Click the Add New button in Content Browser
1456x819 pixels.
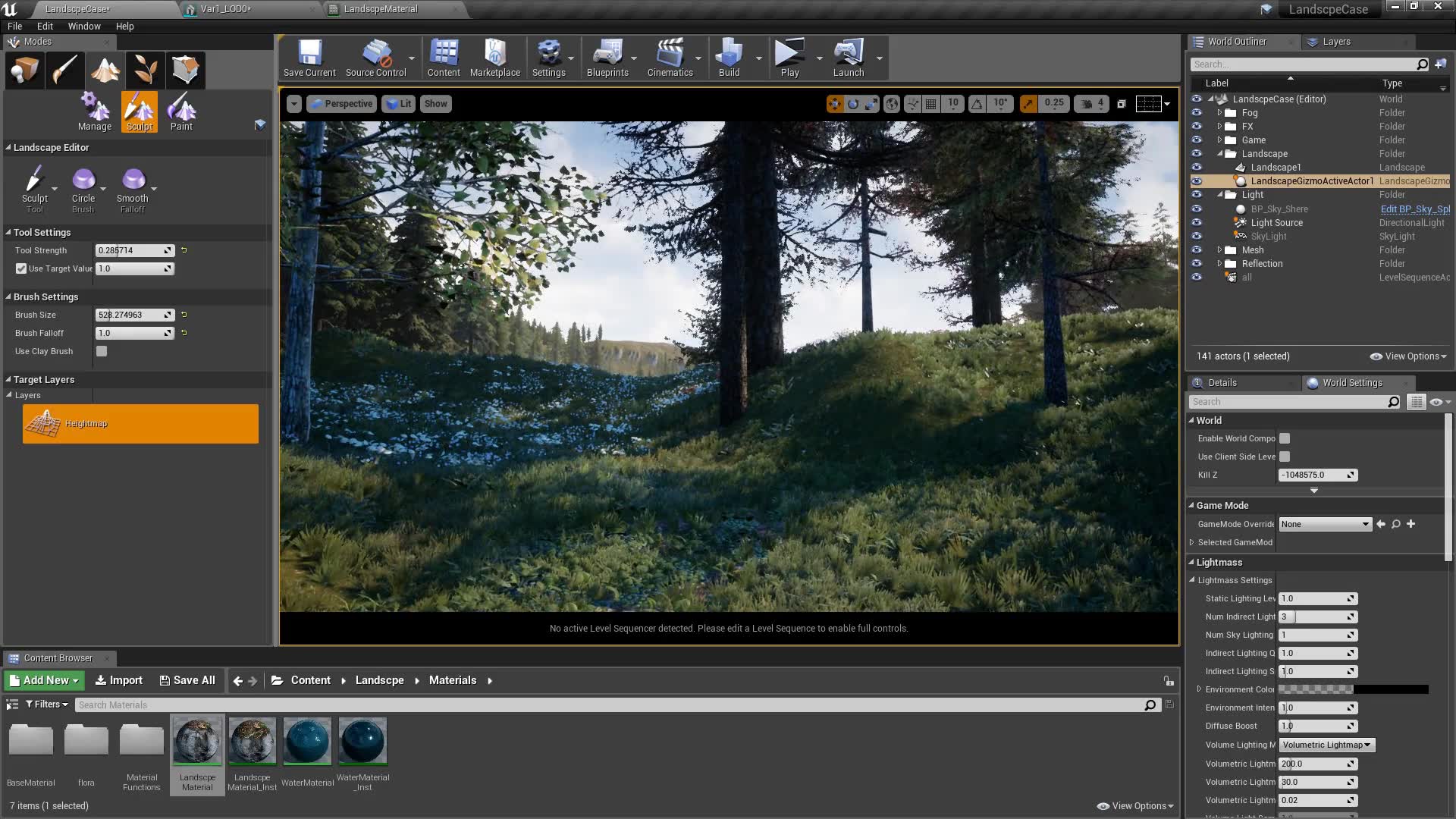point(42,680)
